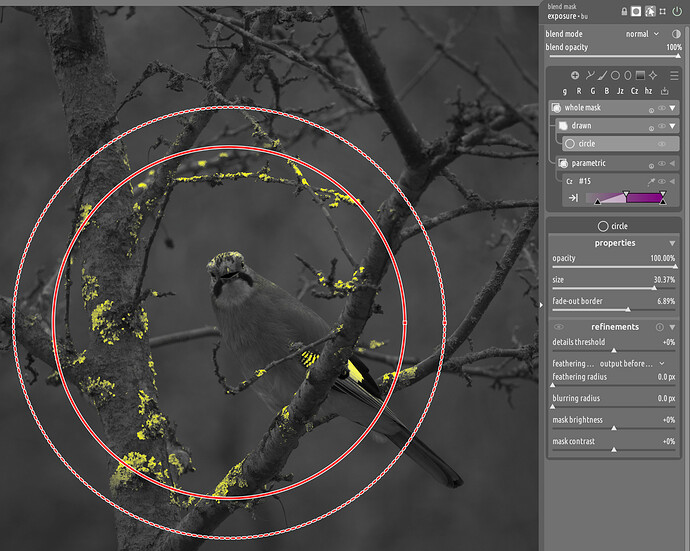Click the circle heading above properties
This screenshot has width=690, height=551.
pos(613,226)
